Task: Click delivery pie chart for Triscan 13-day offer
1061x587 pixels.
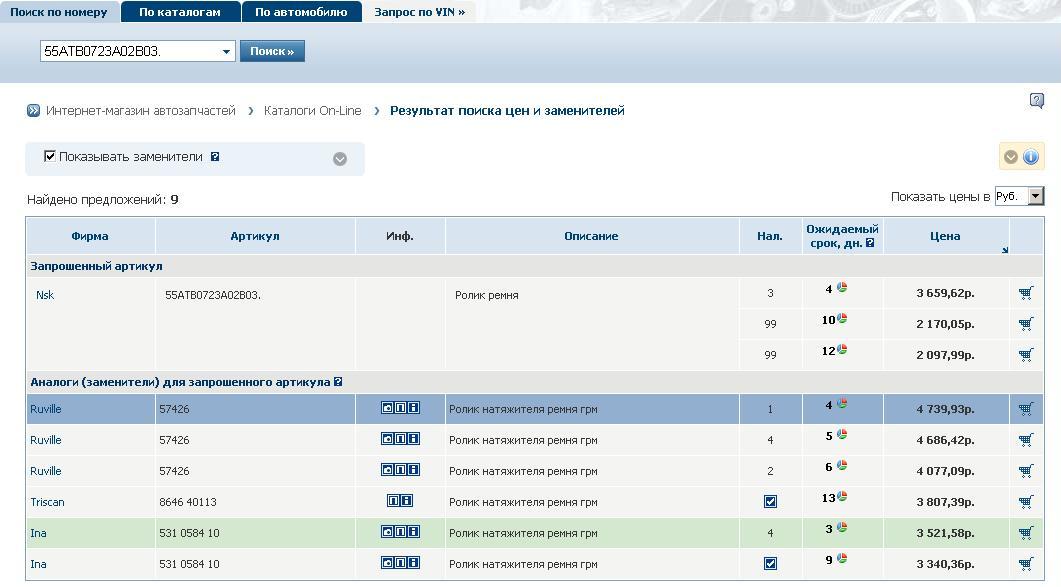Action: tap(842, 496)
